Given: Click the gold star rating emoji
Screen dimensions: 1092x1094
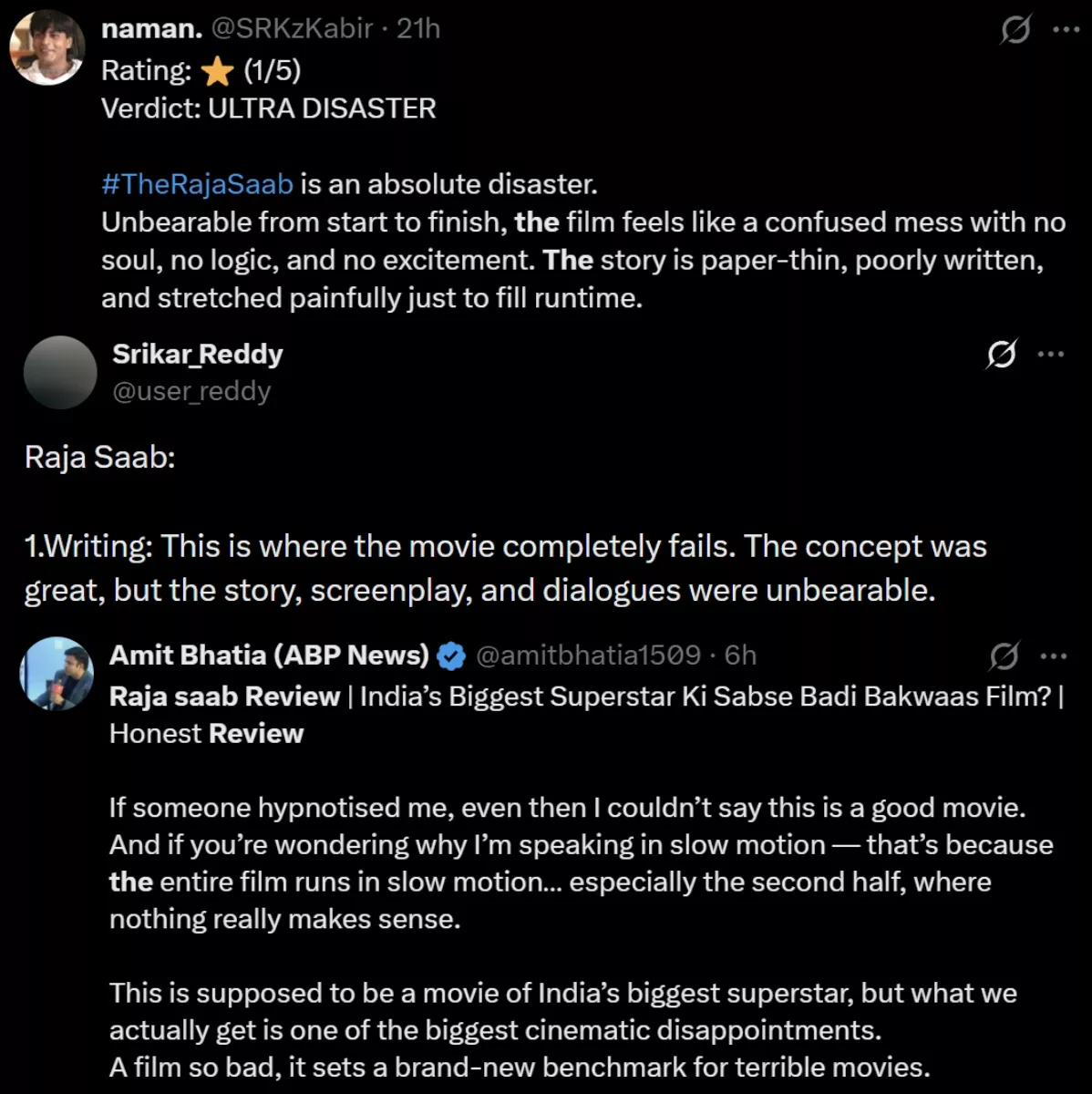Looking at the screenshot, I should pos(218,71).
